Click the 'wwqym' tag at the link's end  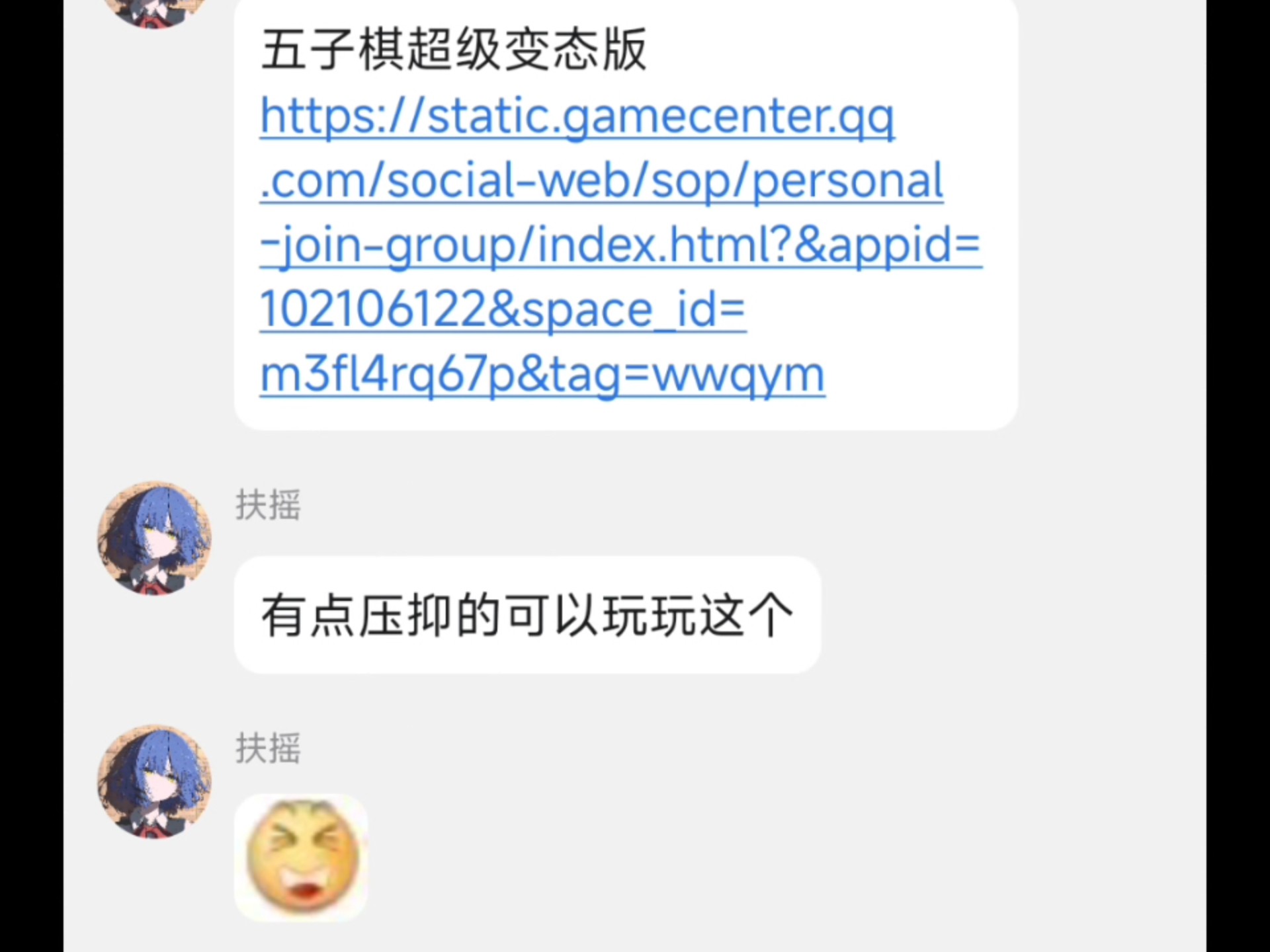tap(739, 376)
